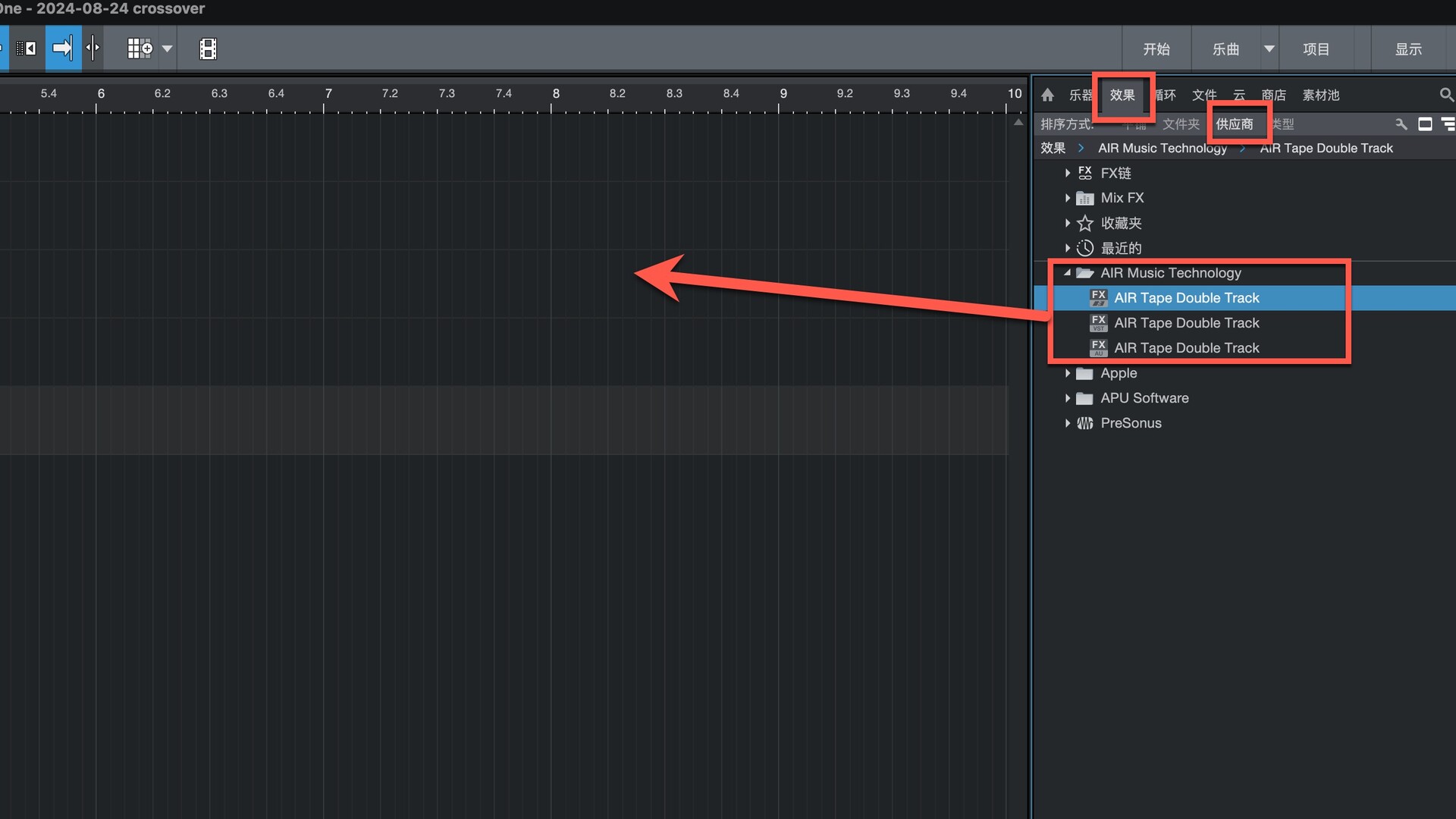Switch to 素材池 browser tab
This screenshot has width=1456, height=819.
click(1320, 95)
